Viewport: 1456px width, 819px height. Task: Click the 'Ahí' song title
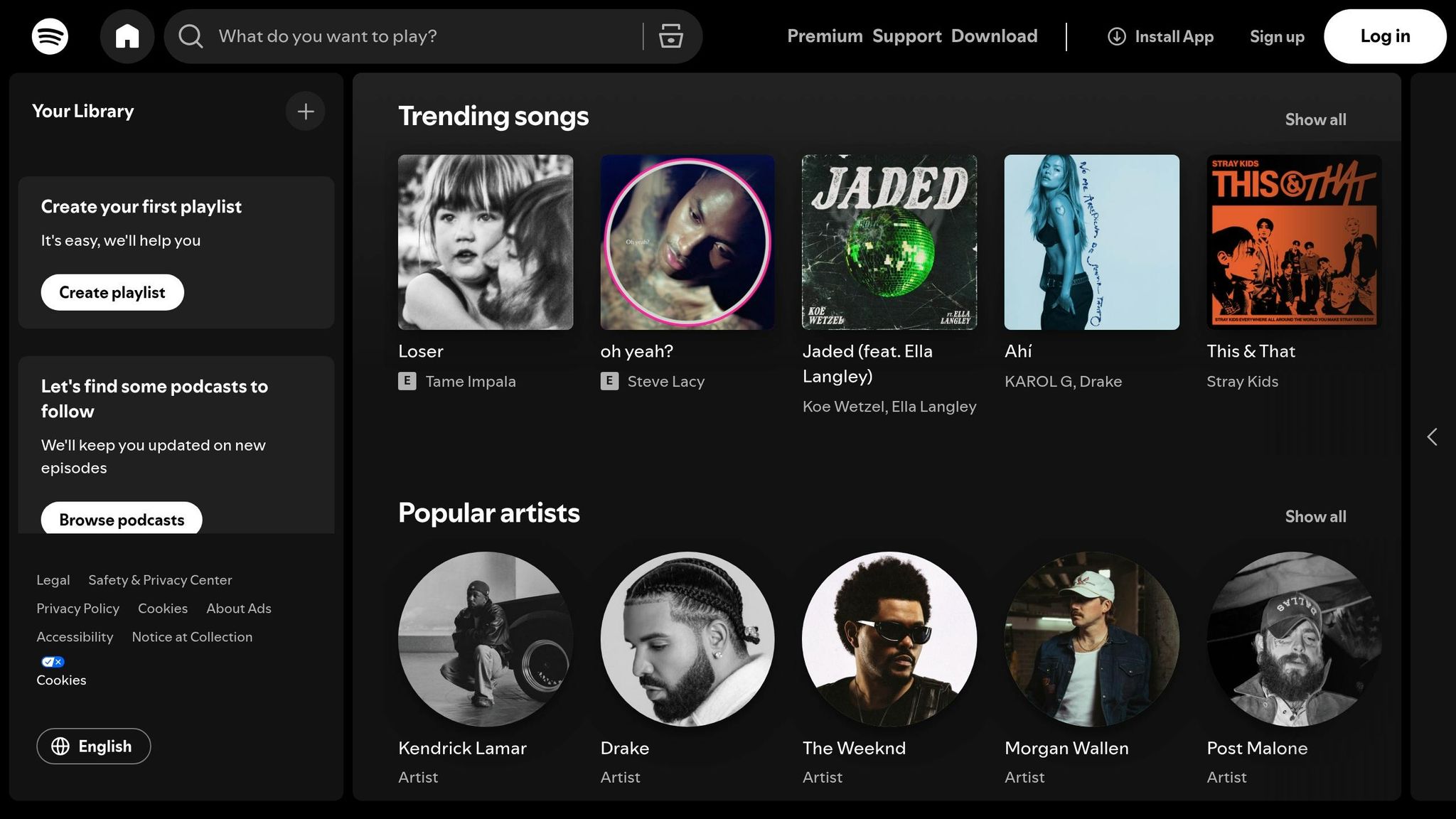1018,351
